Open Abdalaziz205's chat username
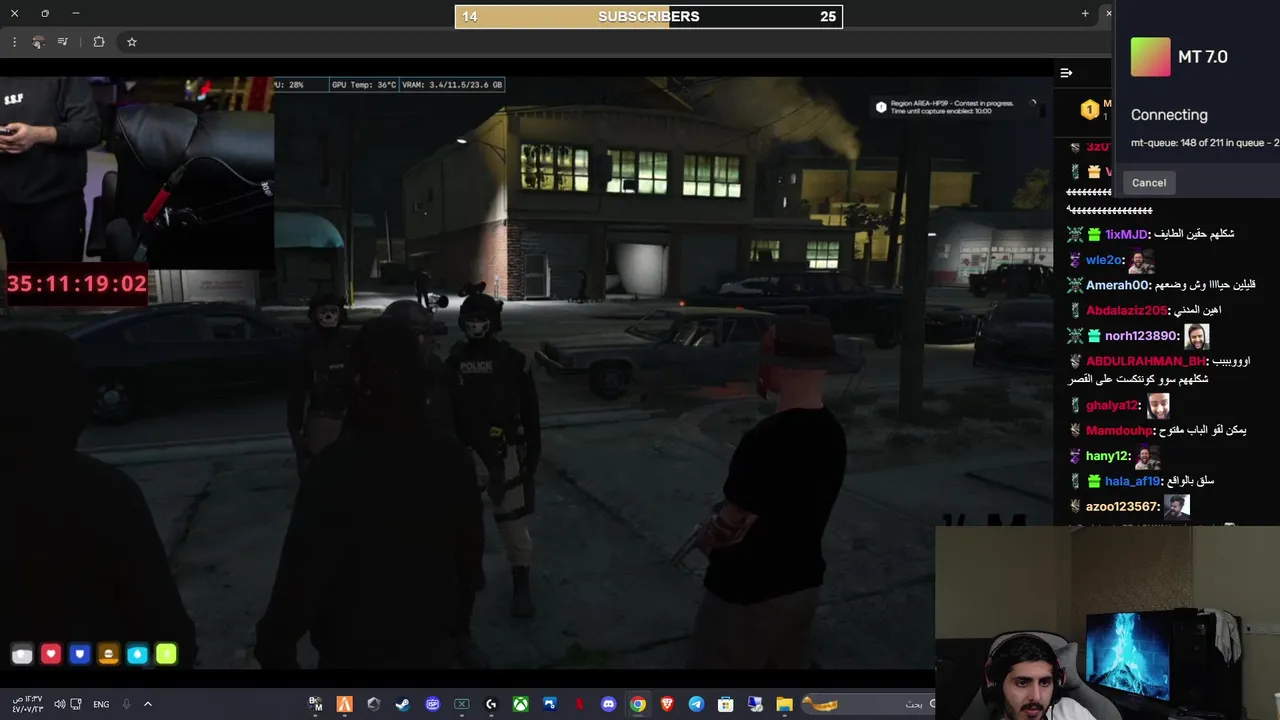The width and height of the screenshot is (1280, 720). click(x=1126, y=311)
